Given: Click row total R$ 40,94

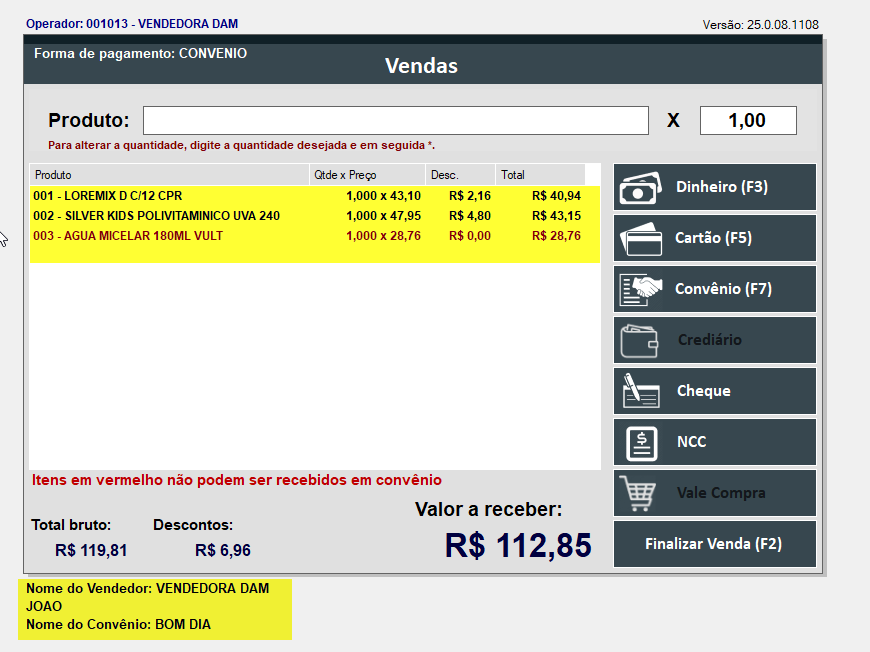Looking at the screenshot, I should [x=557, y=196].
